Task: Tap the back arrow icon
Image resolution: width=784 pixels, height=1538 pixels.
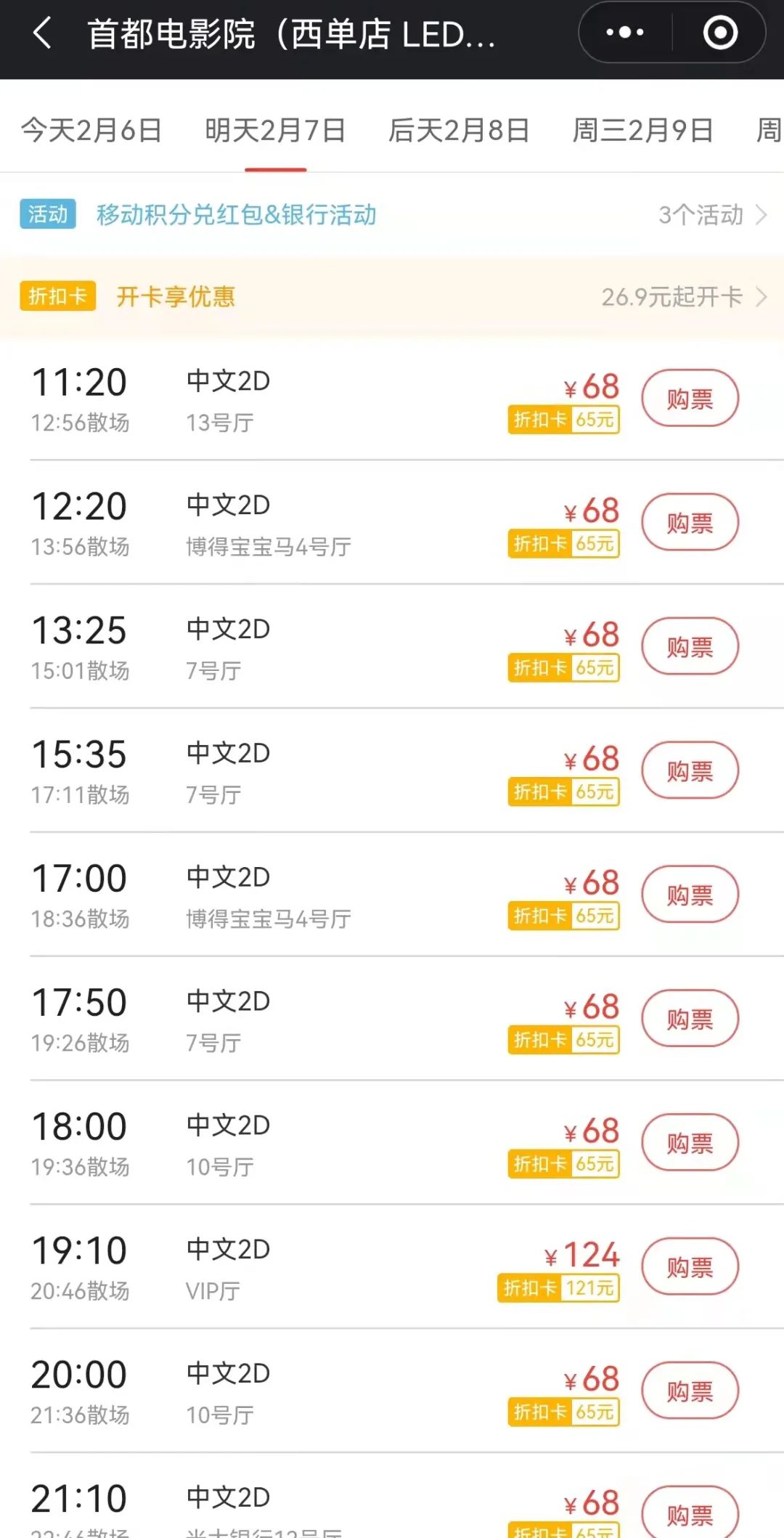Action: (42, 33)
